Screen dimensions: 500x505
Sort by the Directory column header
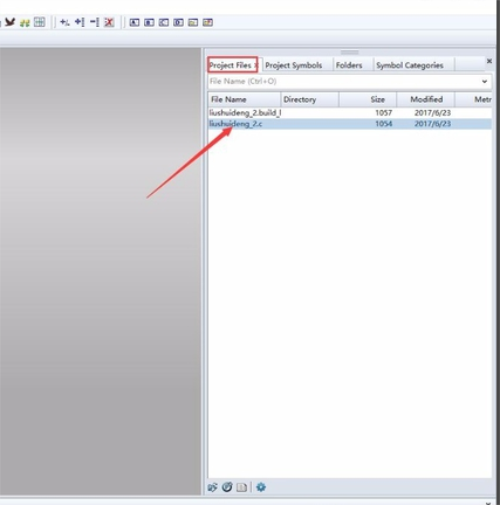[310, 99]
